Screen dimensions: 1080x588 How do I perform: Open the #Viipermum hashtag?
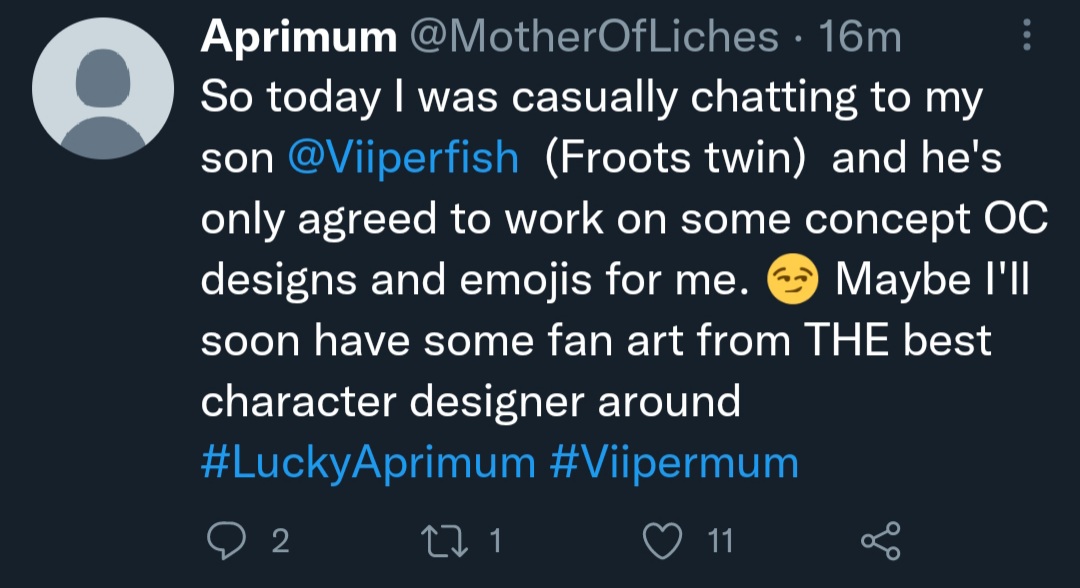[x=674, y=463]
